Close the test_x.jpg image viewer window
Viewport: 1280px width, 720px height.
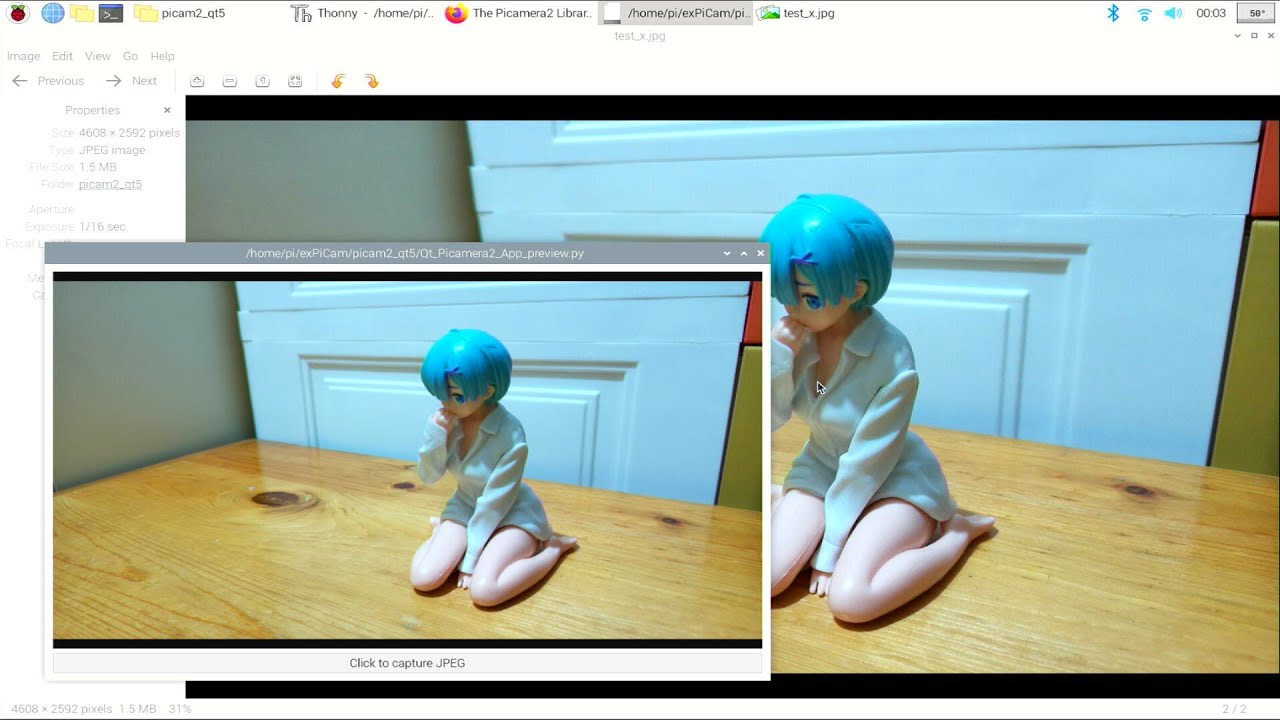[x=1271, y=36]
